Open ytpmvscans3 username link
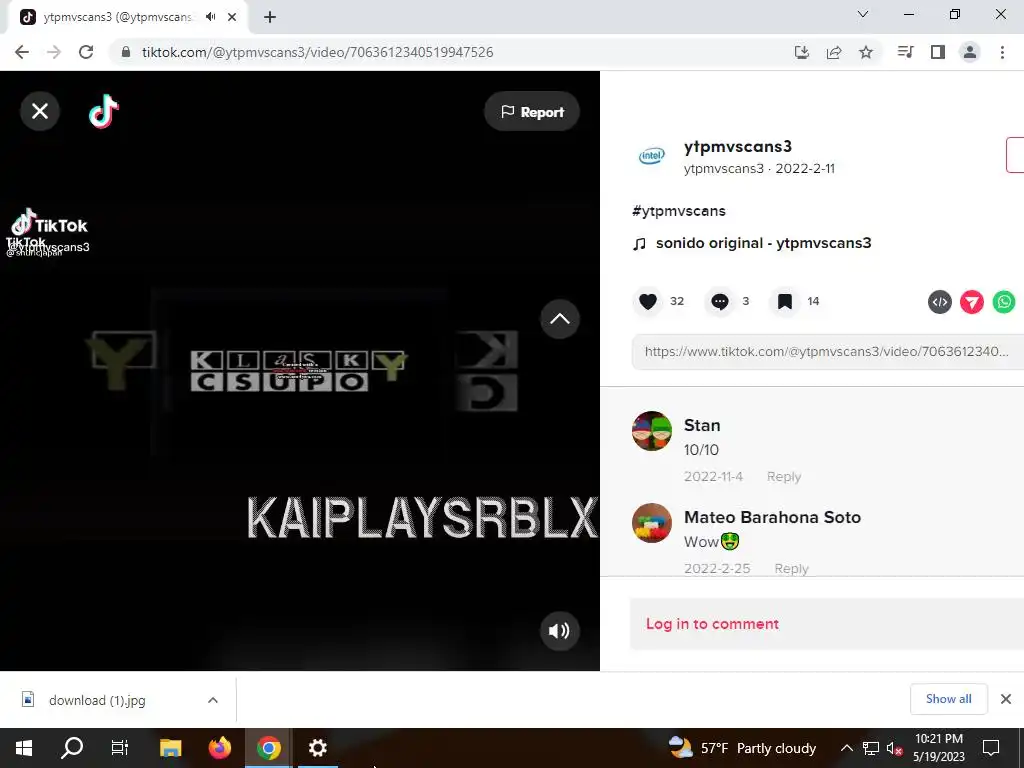This screenshot has height=768, width=1024. click(737, 146)
